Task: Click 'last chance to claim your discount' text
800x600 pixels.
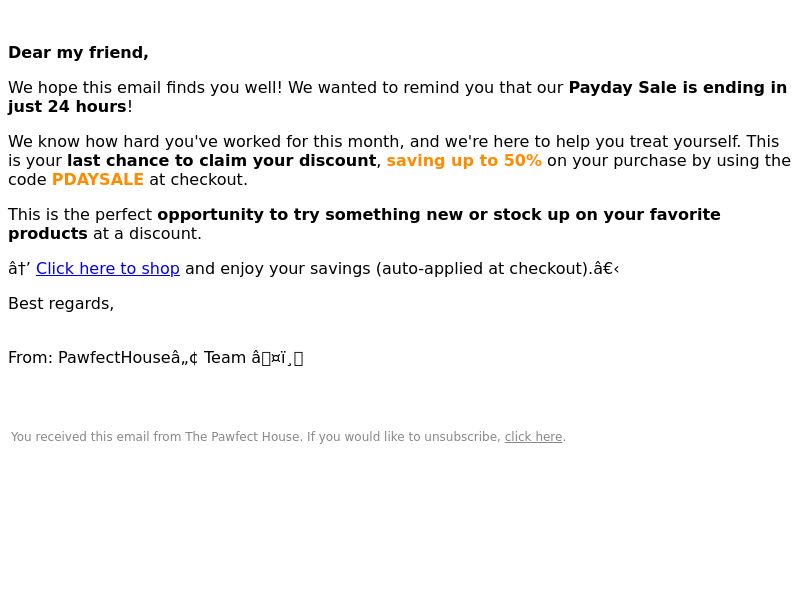Action: coord(221,161)
